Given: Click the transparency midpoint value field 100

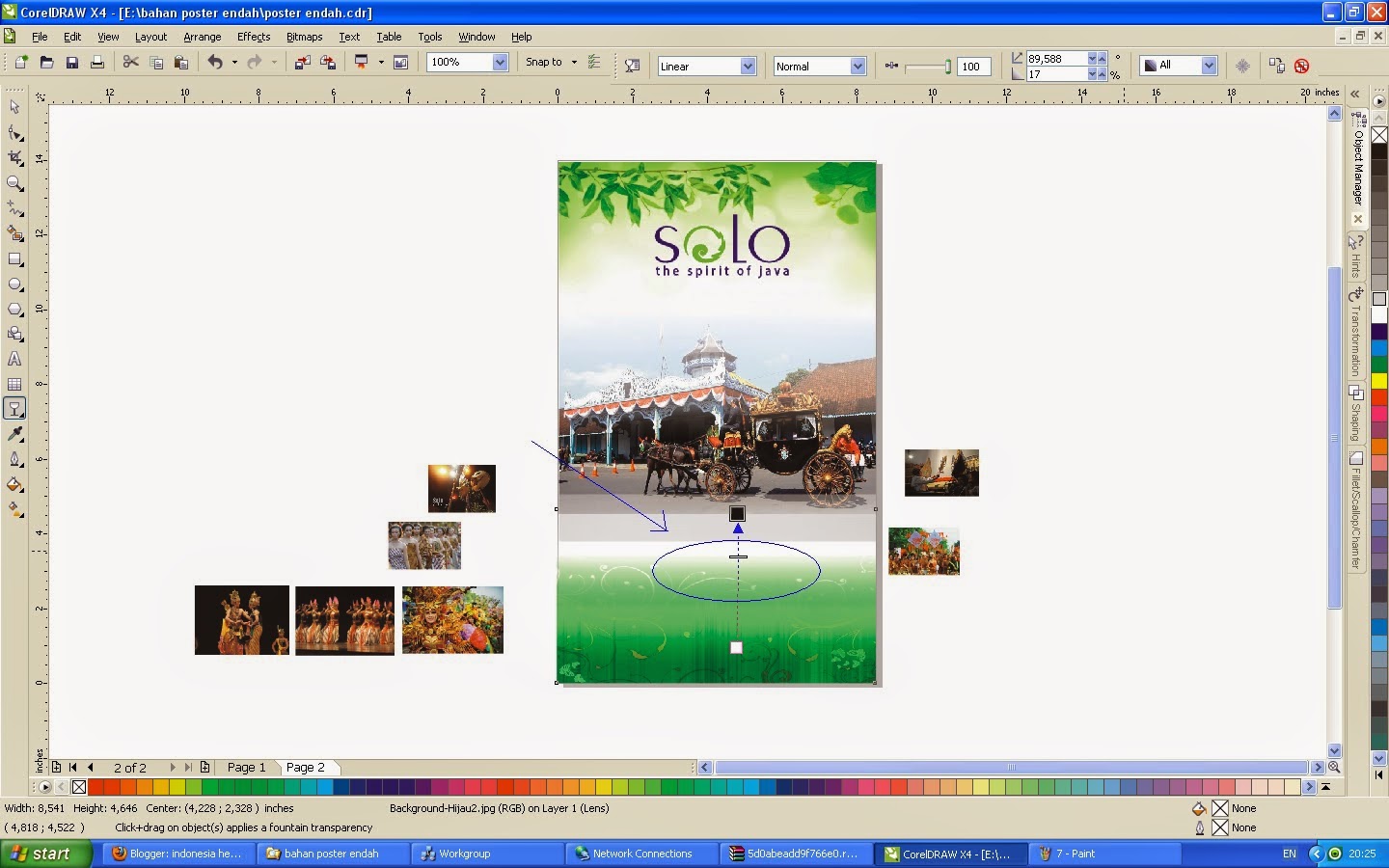Looking at the screenshot, I should 974,67.
